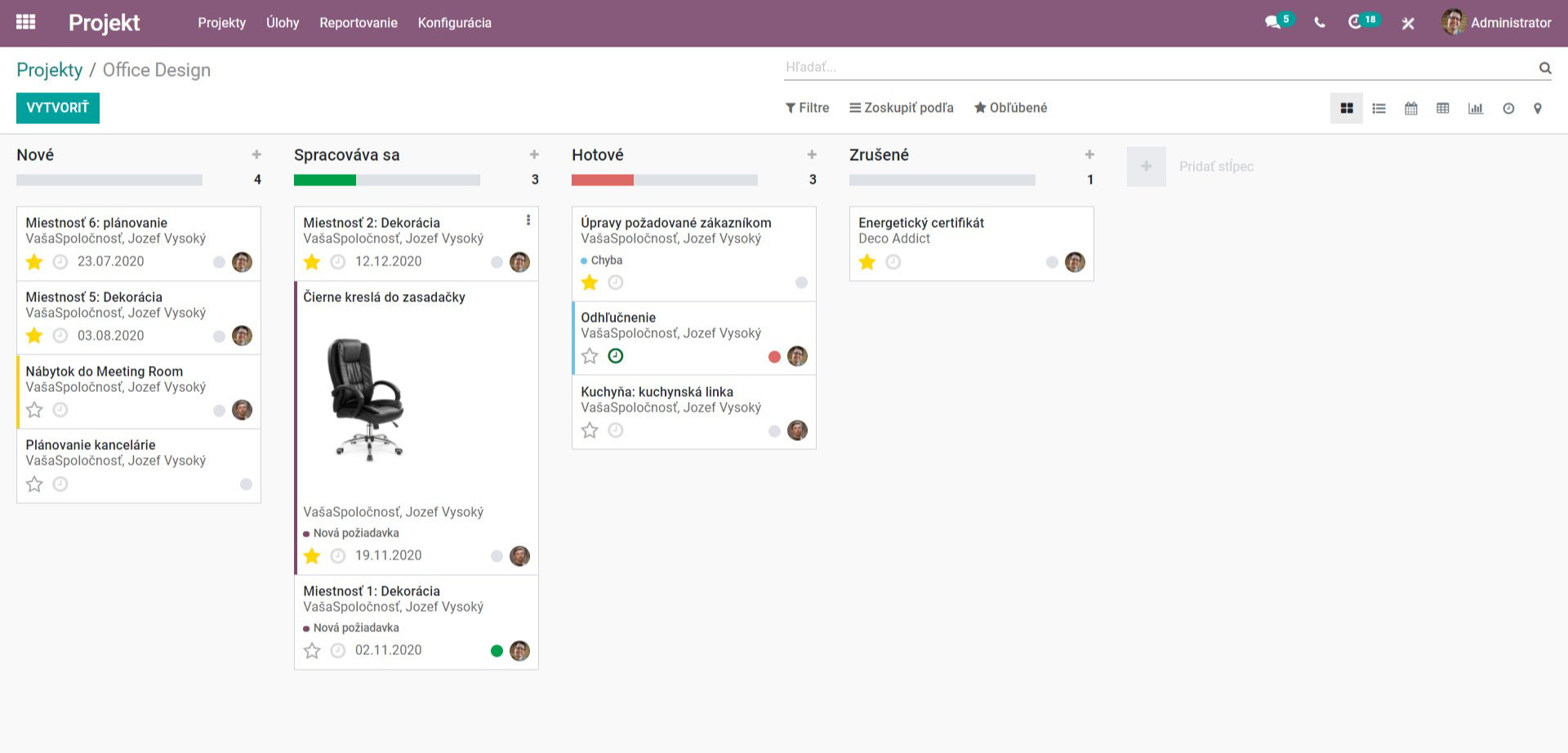Toggle the star on Miestnosť 6: plánovanie
This screenshot has height=753, width=1568.
click(34, 262)
